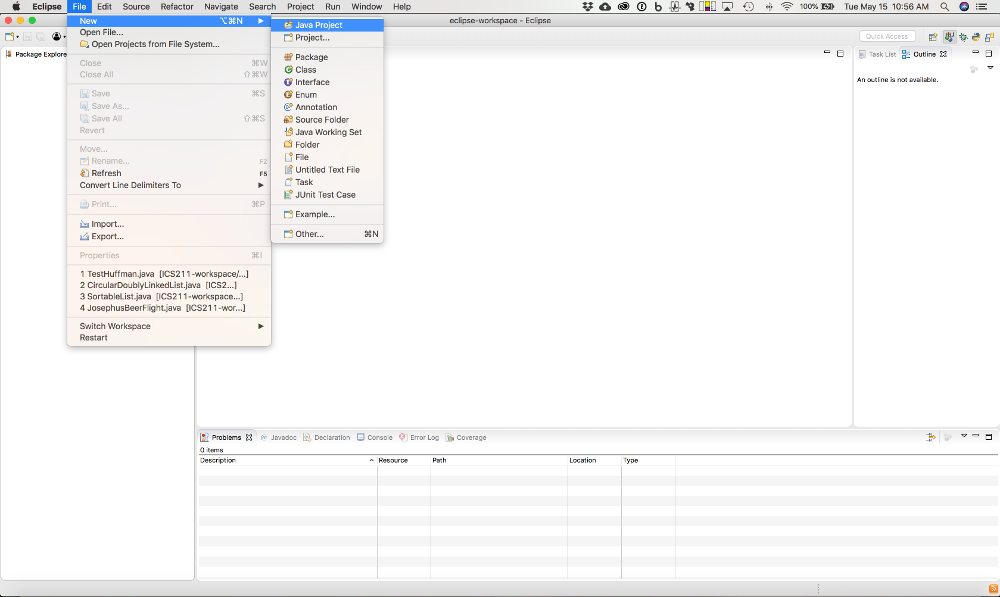Open recent file TestHuffman.java
1000x597 pixels.
coord(165,273)
